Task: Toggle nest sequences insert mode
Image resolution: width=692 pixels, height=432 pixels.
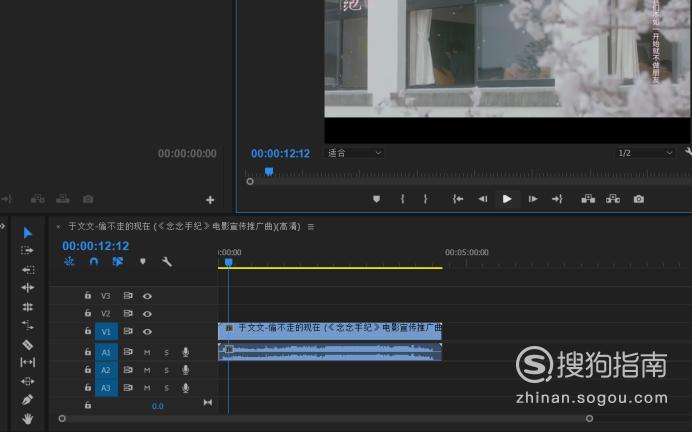Action: 69,262
